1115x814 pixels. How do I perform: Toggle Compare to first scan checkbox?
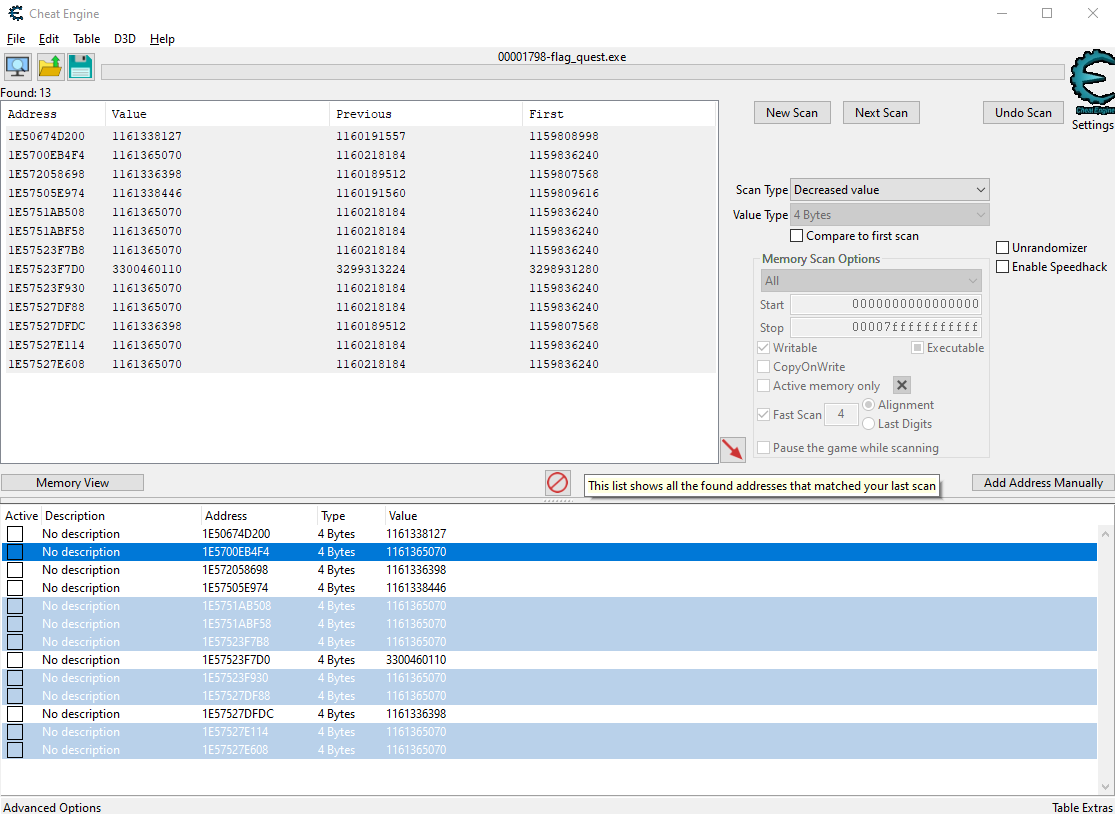click(796, 235)
